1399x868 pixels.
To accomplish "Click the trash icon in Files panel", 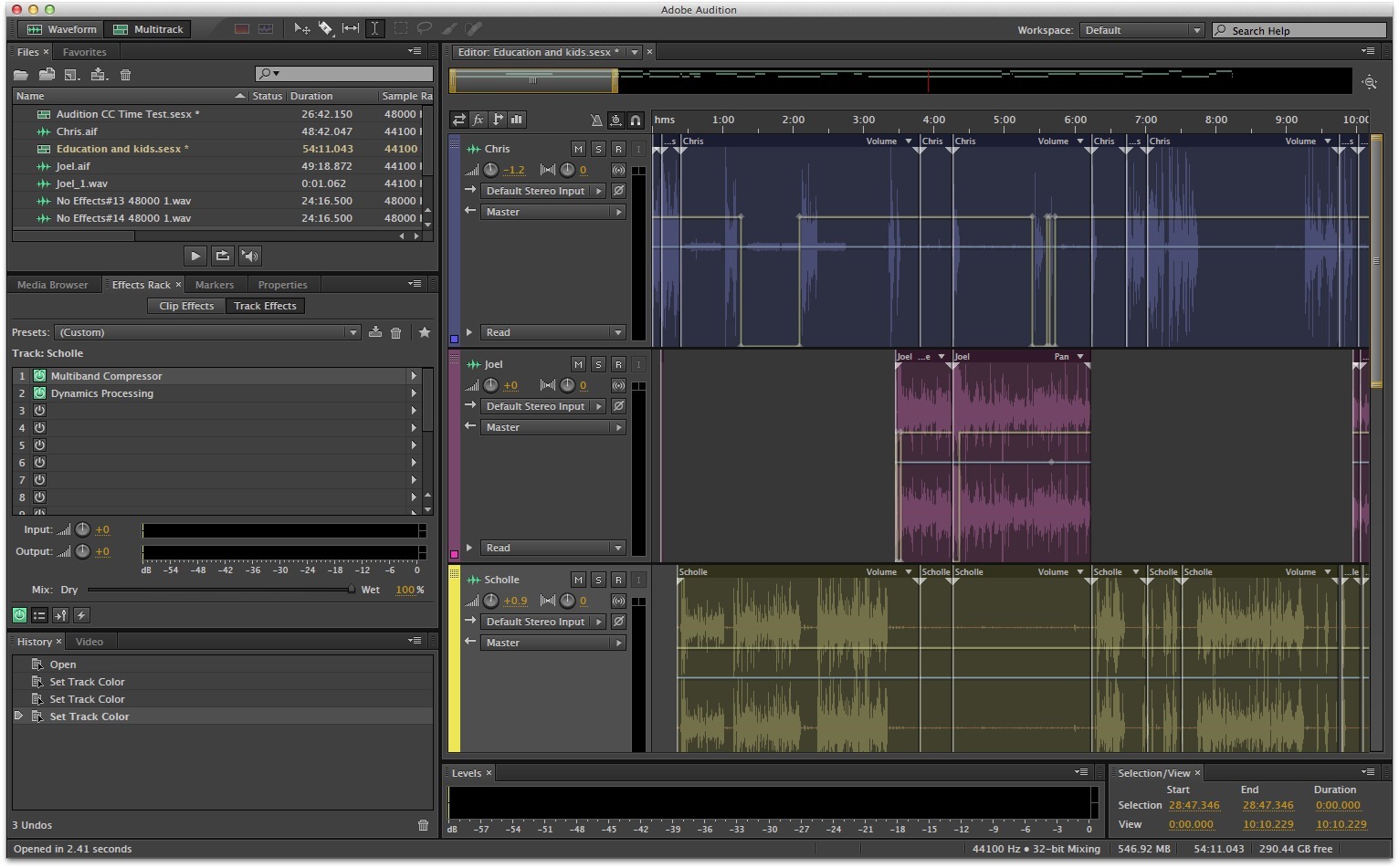I will pos(126,75).
